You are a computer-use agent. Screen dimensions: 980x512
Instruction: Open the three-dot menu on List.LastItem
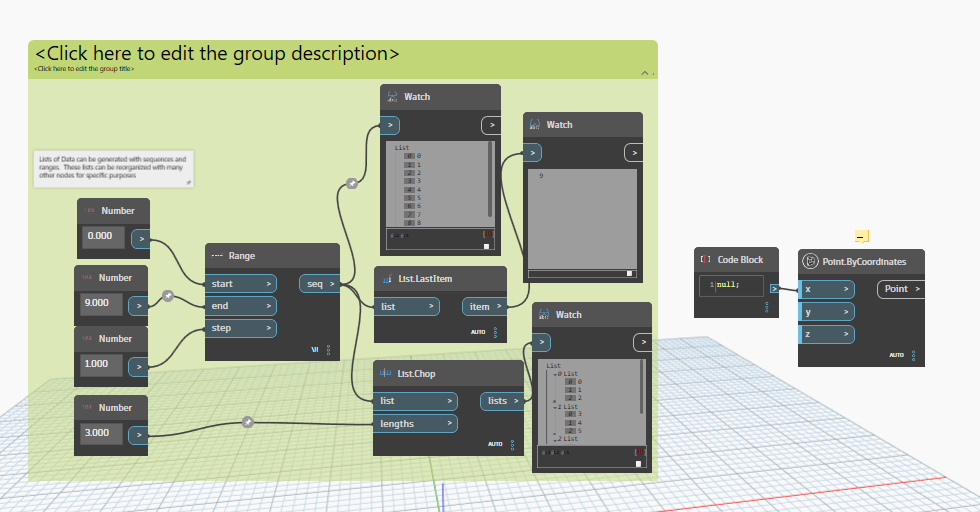(496, 332)
